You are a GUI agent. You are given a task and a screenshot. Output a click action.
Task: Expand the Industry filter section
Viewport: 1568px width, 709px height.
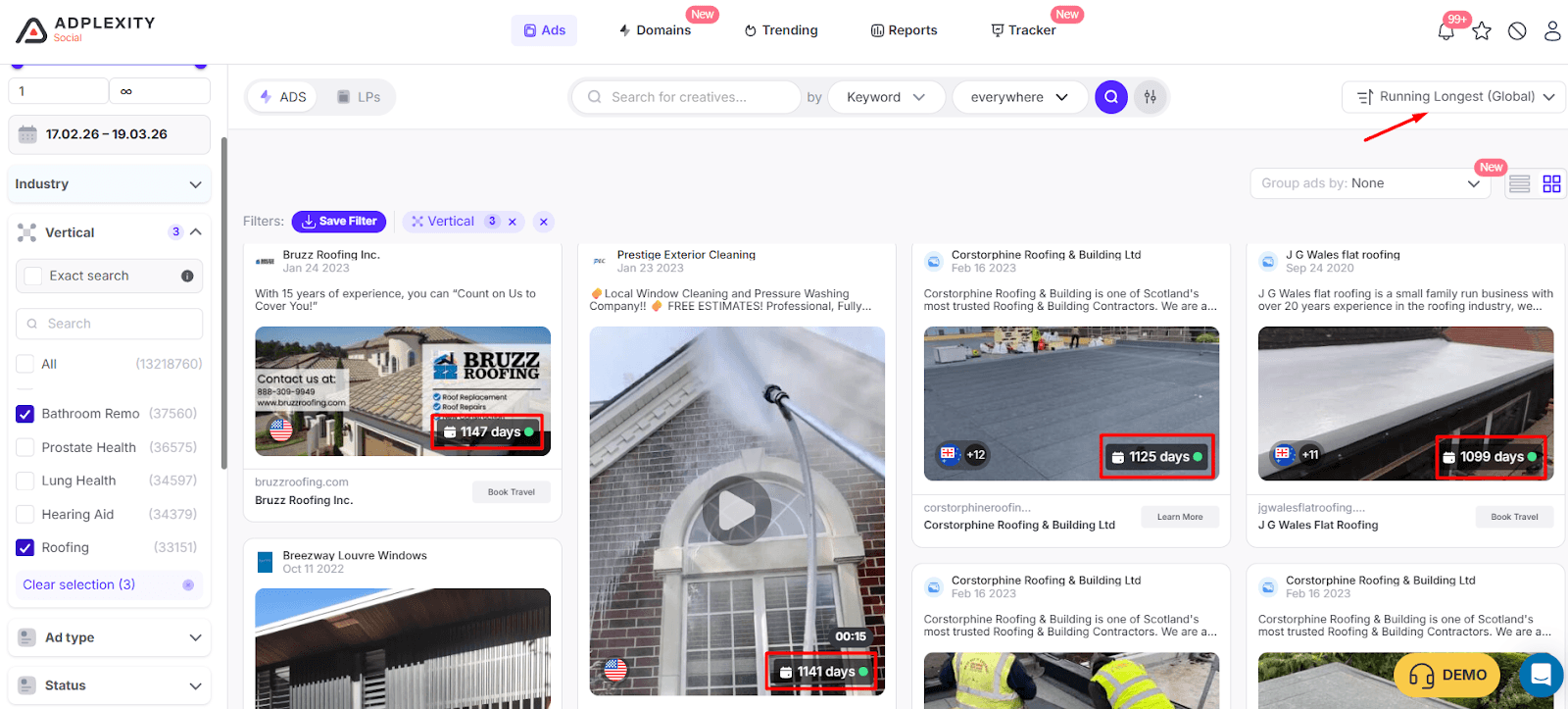[x=110, y=184]
